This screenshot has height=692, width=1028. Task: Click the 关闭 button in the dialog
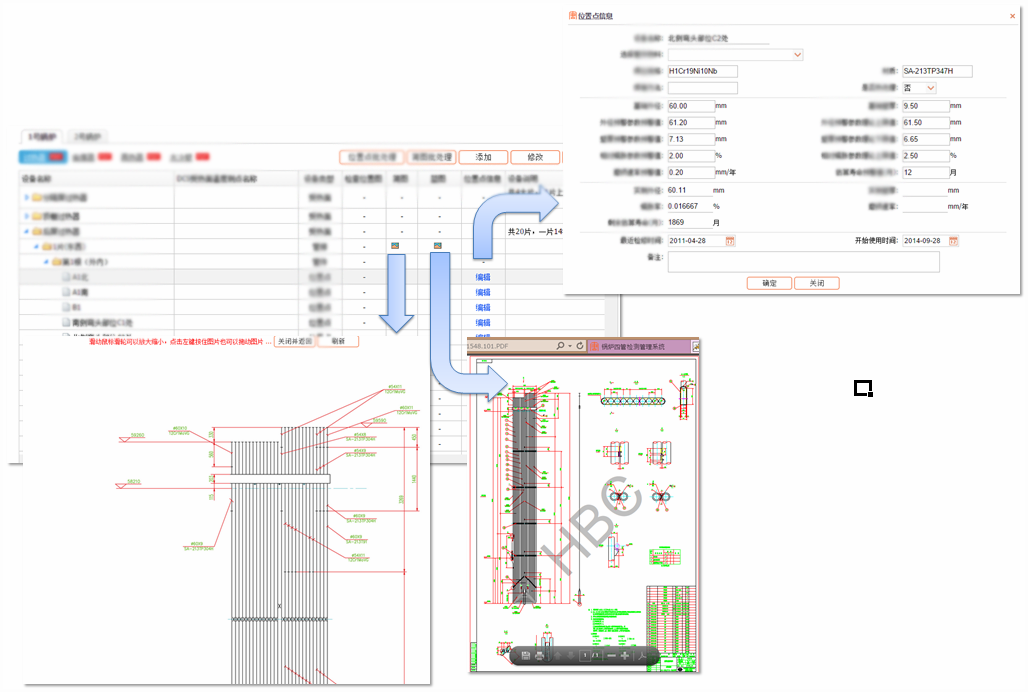(816, 283)
